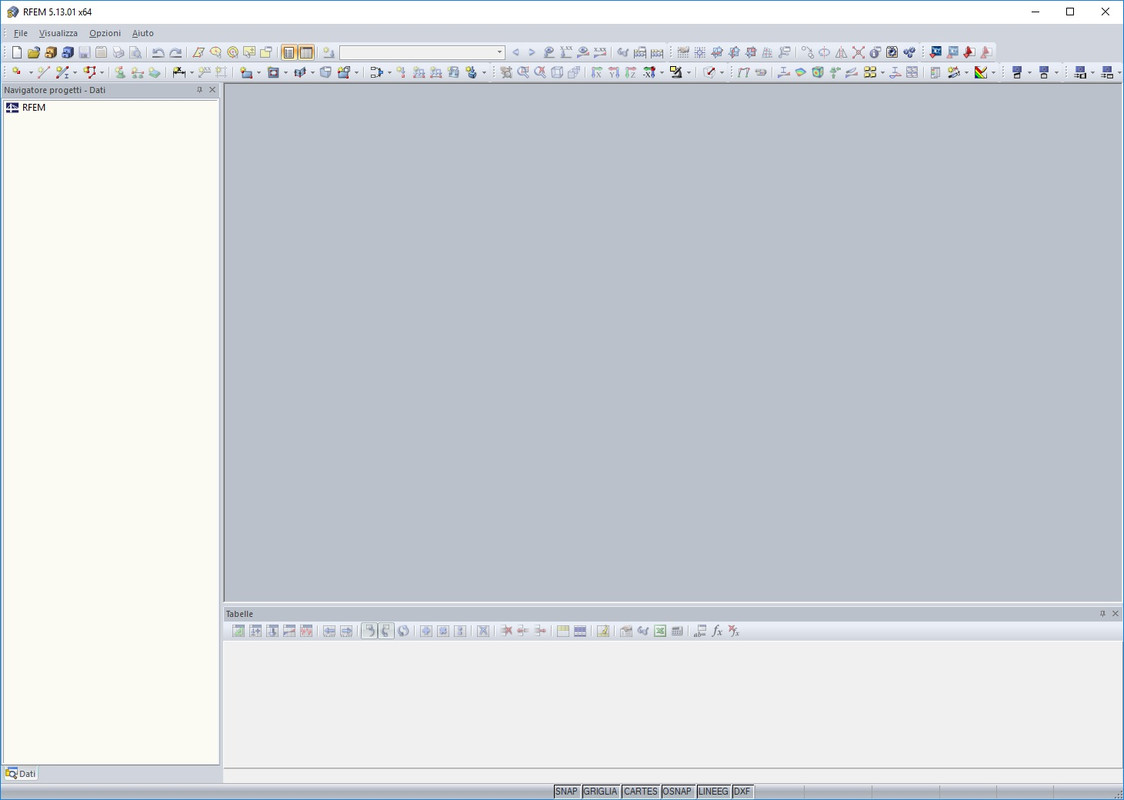Click the overlapping windows icon in the toolbar

click(266, 52)
